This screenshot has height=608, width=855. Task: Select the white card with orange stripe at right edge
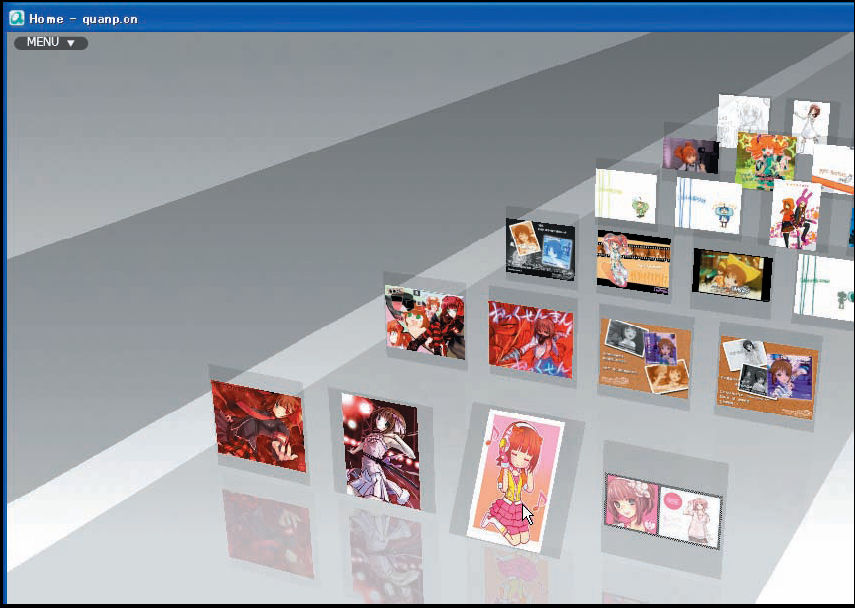tap(833, 169)
